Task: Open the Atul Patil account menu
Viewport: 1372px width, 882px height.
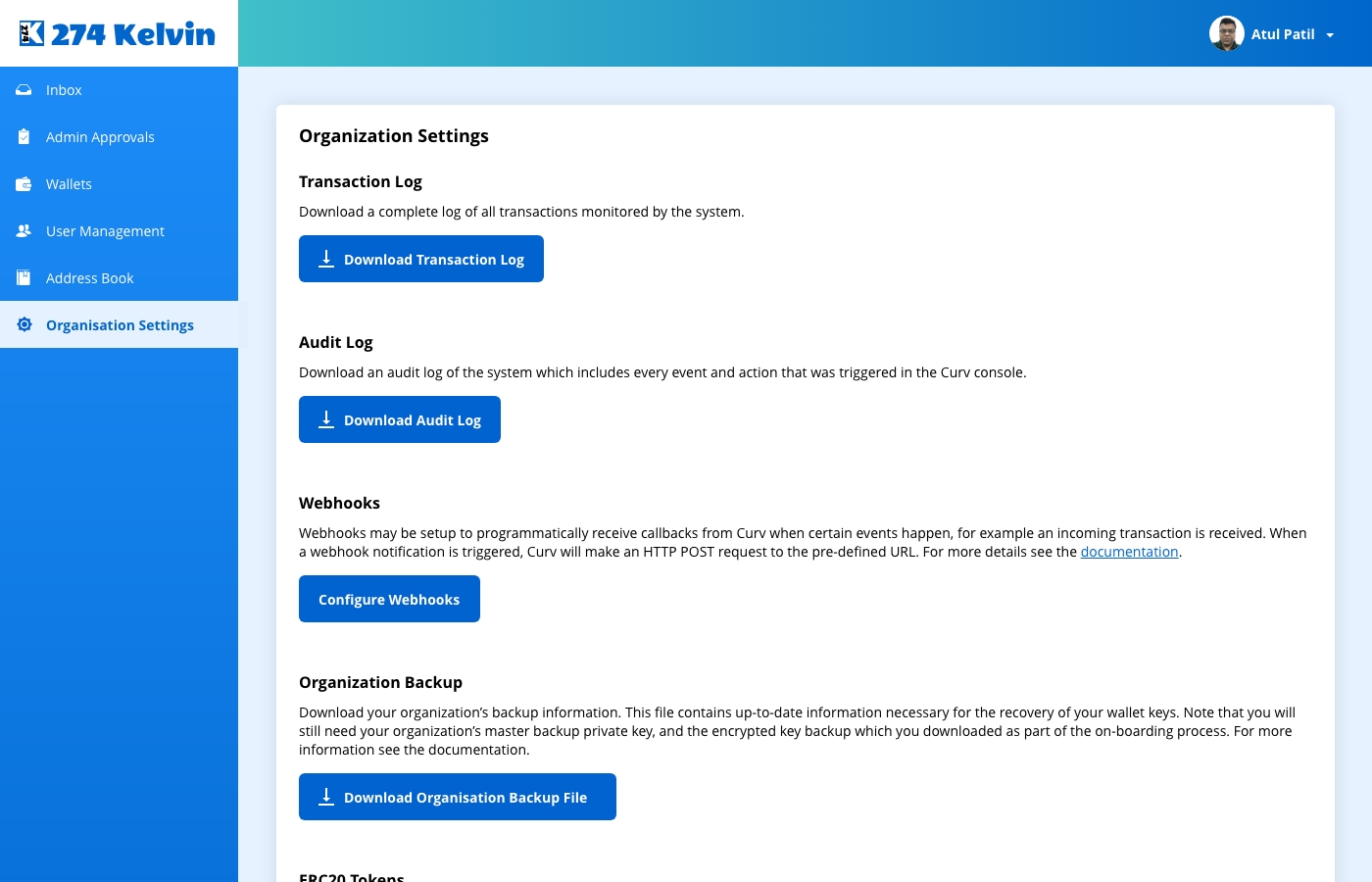Action: tap(1282, 34)
